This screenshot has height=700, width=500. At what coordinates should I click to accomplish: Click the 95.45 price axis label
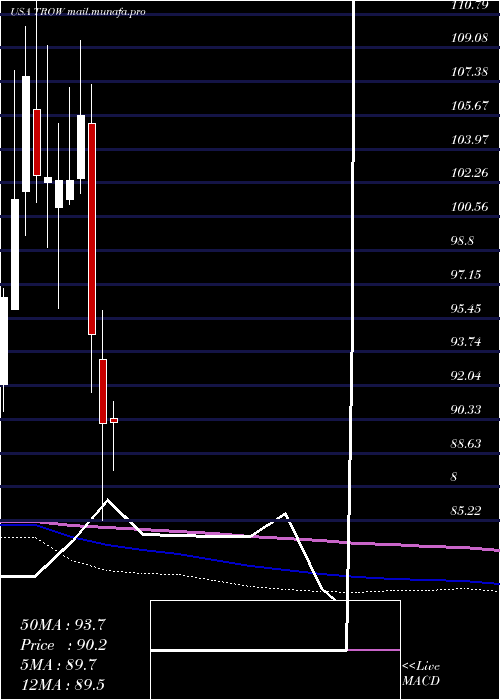click(x=466, y=308)
